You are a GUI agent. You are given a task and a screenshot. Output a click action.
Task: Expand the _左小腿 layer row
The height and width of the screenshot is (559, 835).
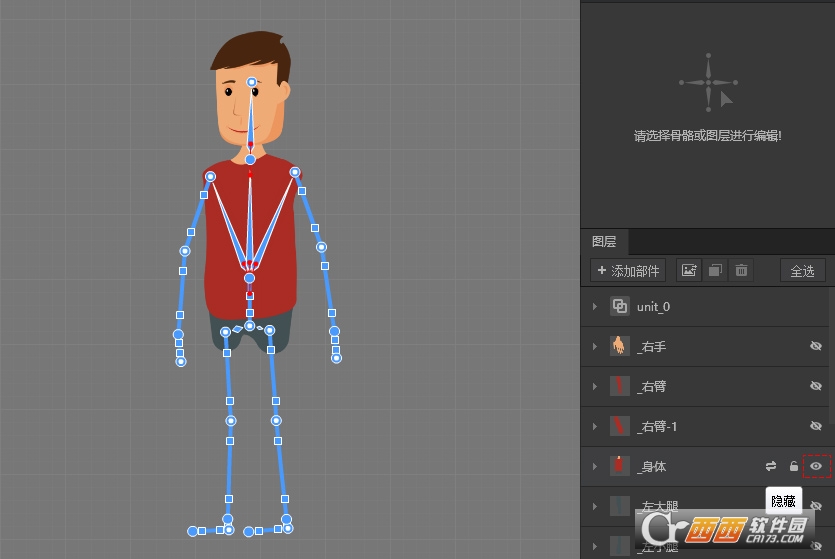(595, 546)
